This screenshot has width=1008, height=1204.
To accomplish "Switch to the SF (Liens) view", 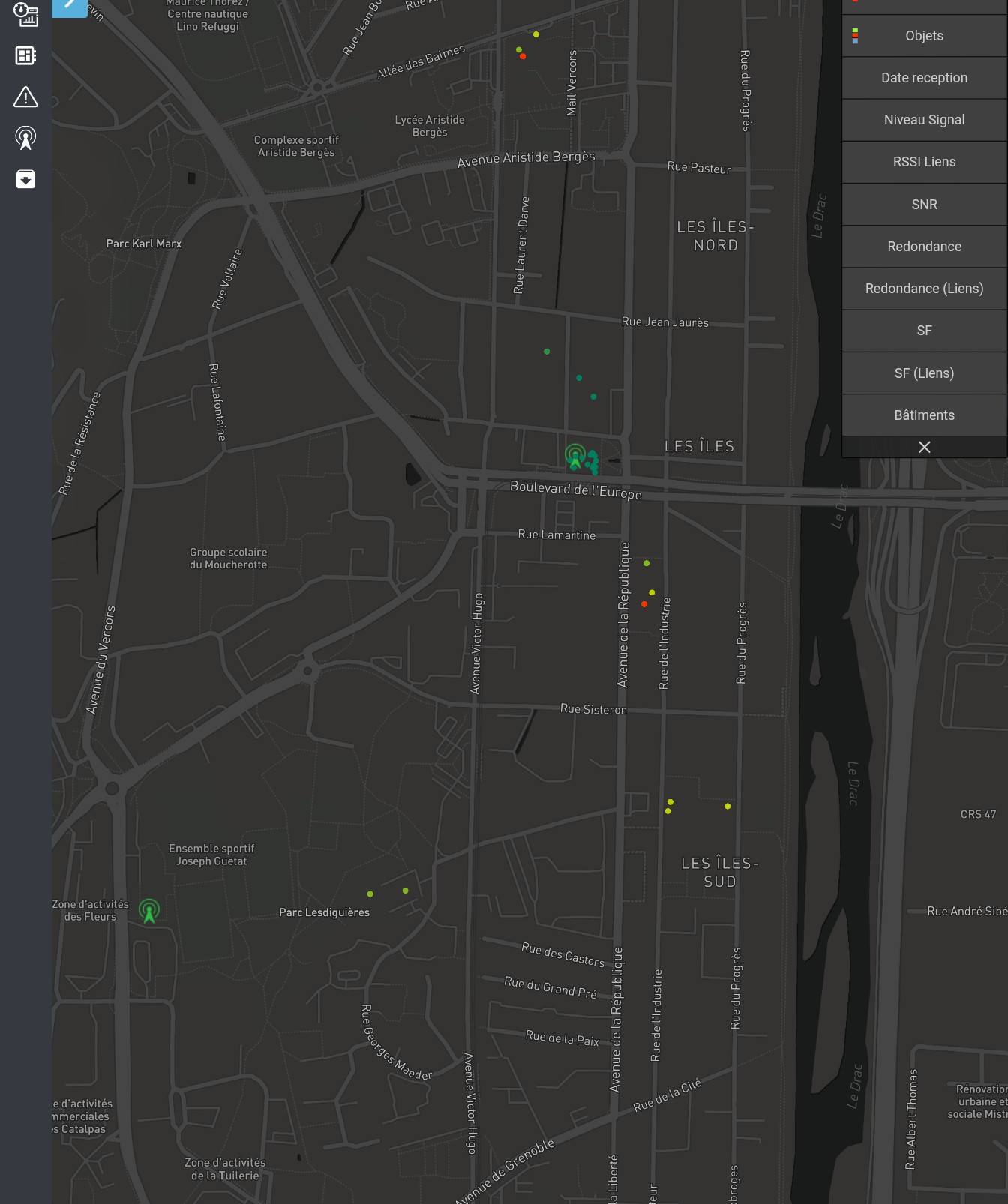I will tap(924, 373).
